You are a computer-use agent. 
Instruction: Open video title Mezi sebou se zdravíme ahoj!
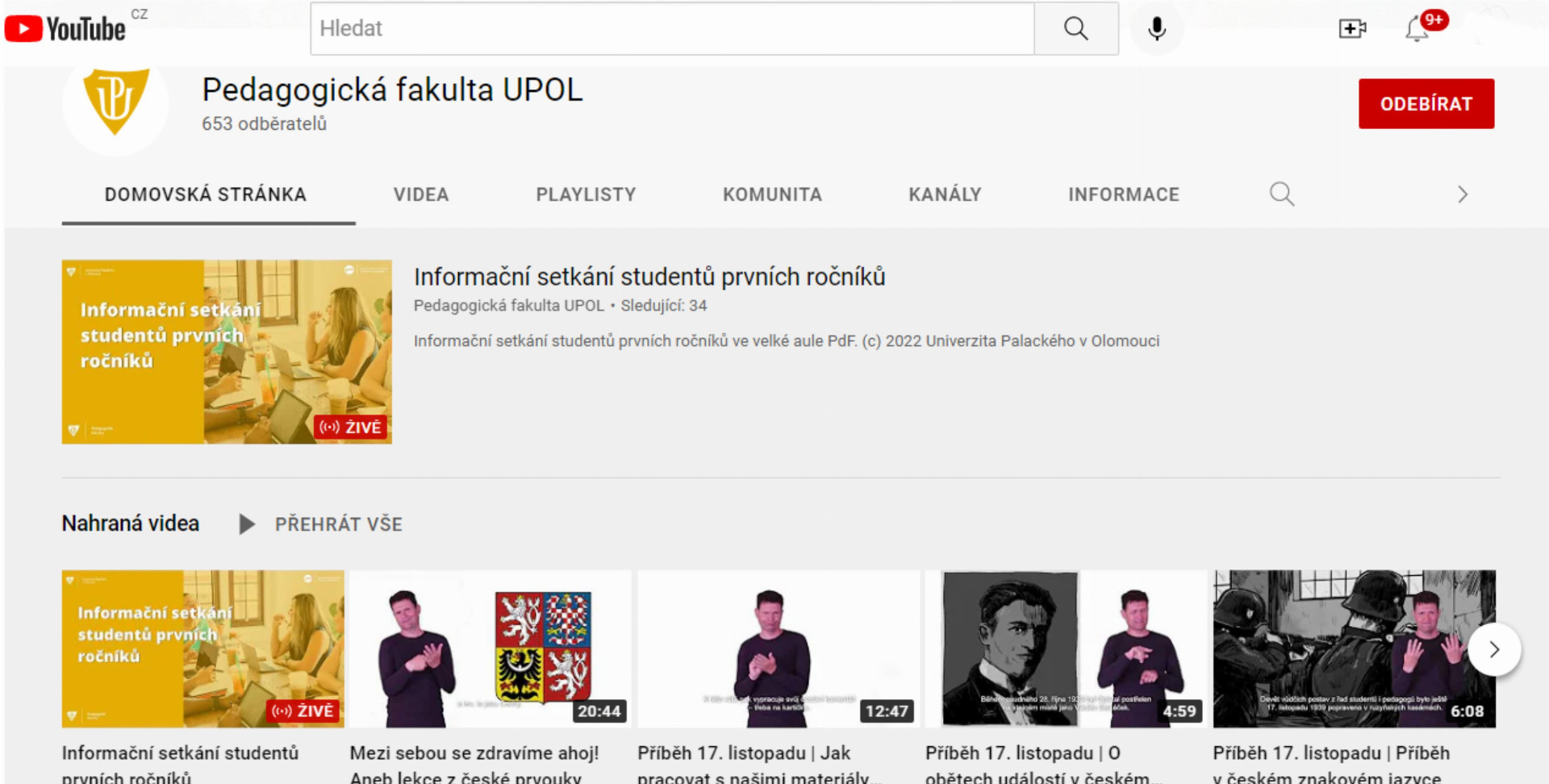tap(474, 764)
